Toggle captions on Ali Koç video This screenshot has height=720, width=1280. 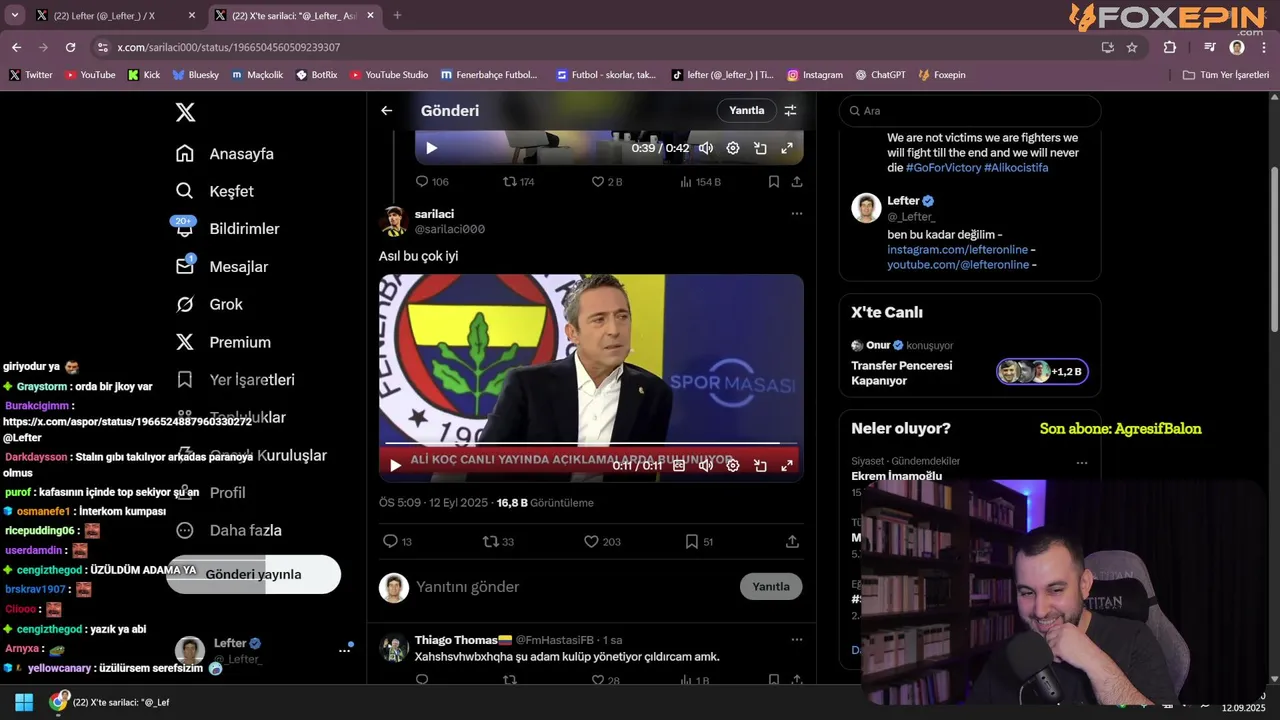(679, 465)
